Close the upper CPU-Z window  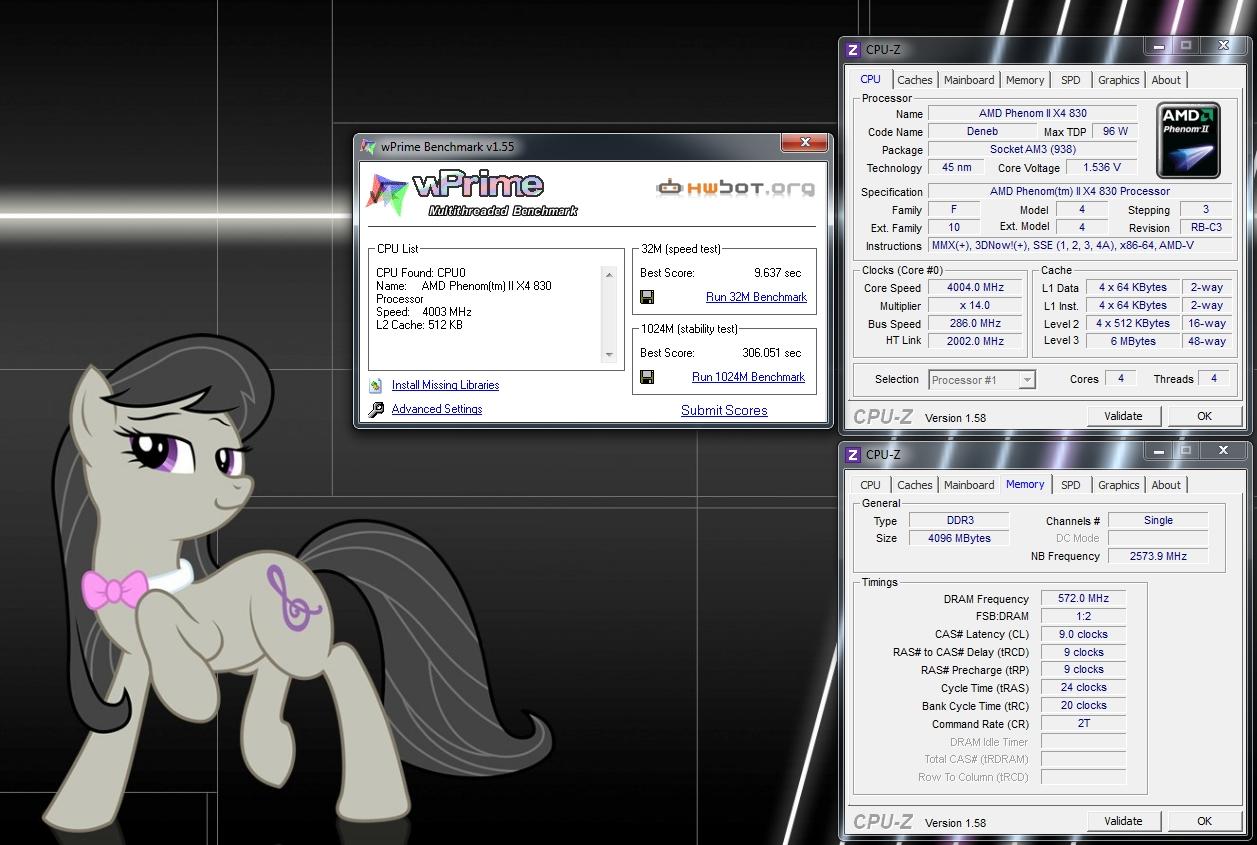(x=1223, y=45)
